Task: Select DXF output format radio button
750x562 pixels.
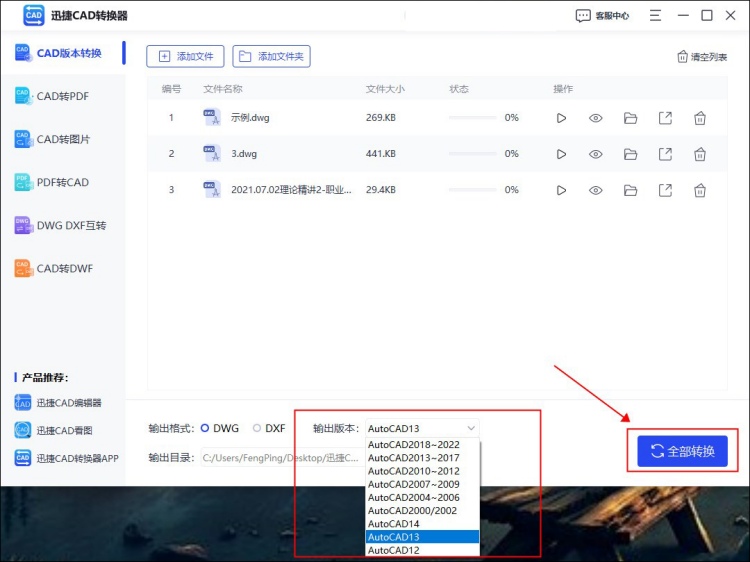Action: pyautogui.click(x=257, y=428)
